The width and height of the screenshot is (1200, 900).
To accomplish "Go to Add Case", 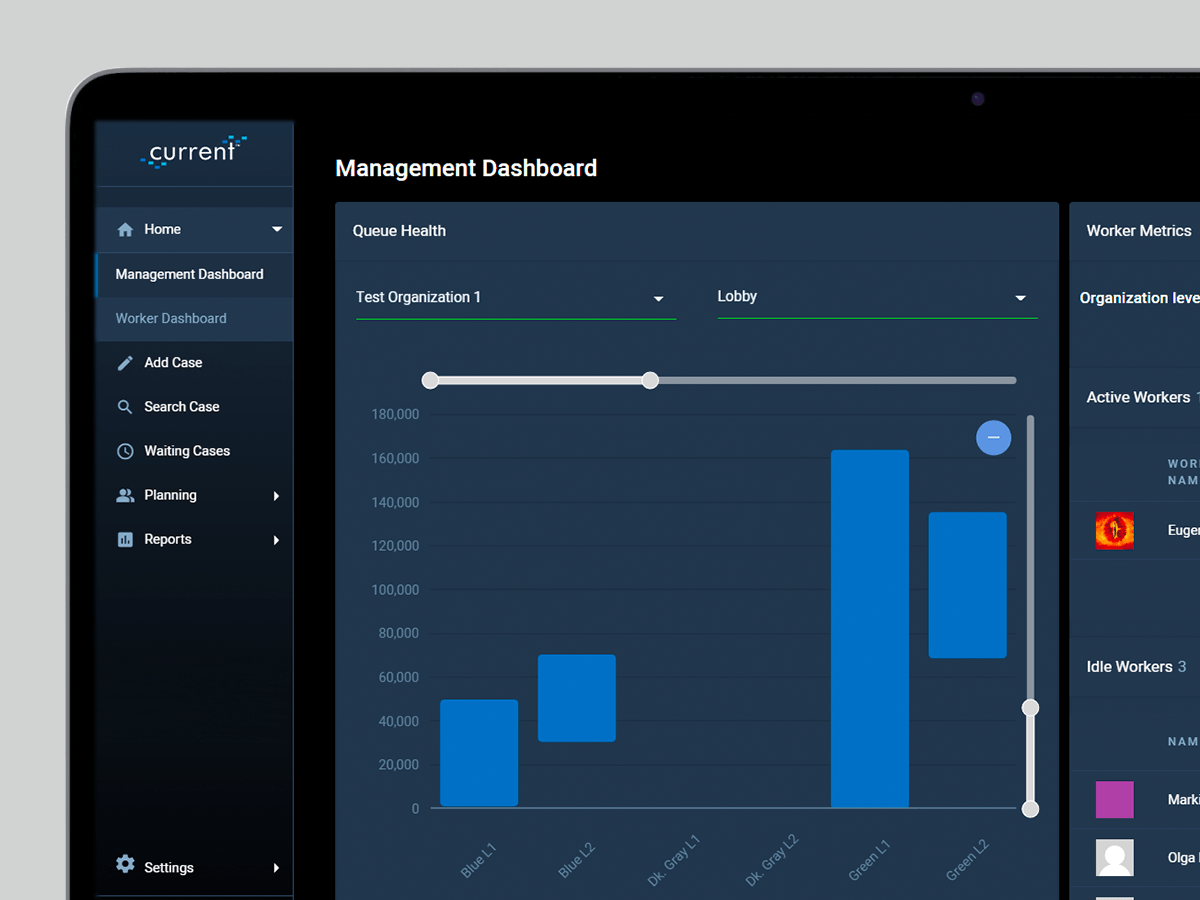I will [194, 363].
